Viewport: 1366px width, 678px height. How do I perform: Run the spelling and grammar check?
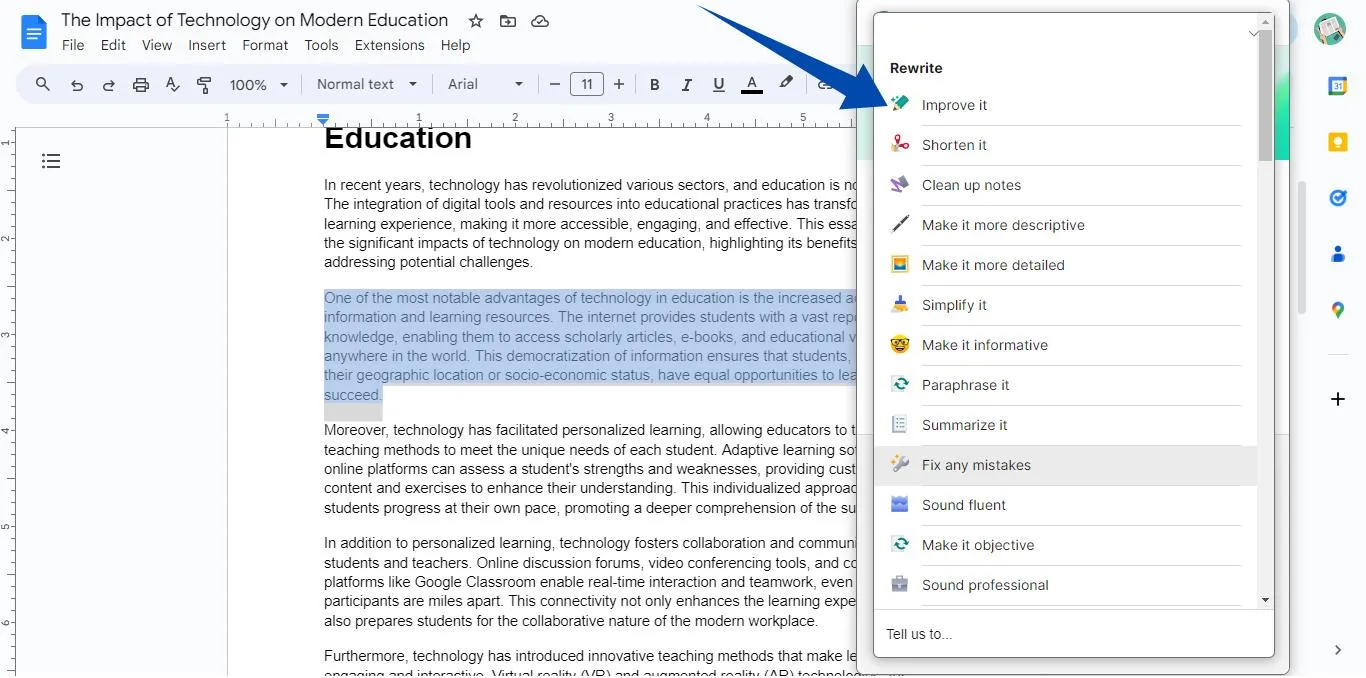pos(172,84)
